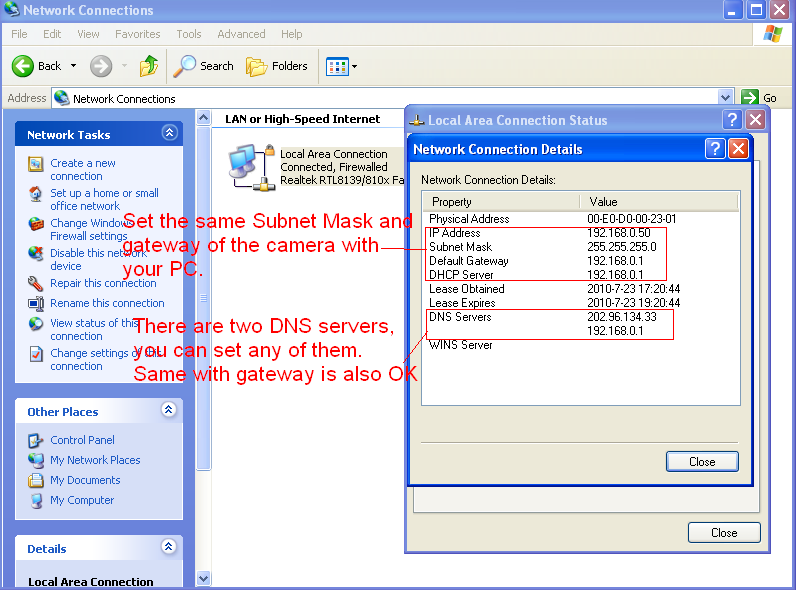Open the Help menu
Image resolution: width=796 pixels, height=590 pixels.
(x=291, y=34)
